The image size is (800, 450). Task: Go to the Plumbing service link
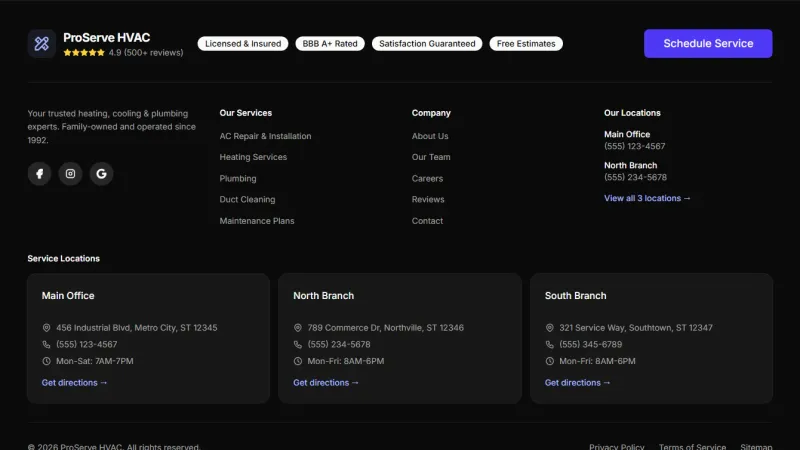[x=238, y=179]
